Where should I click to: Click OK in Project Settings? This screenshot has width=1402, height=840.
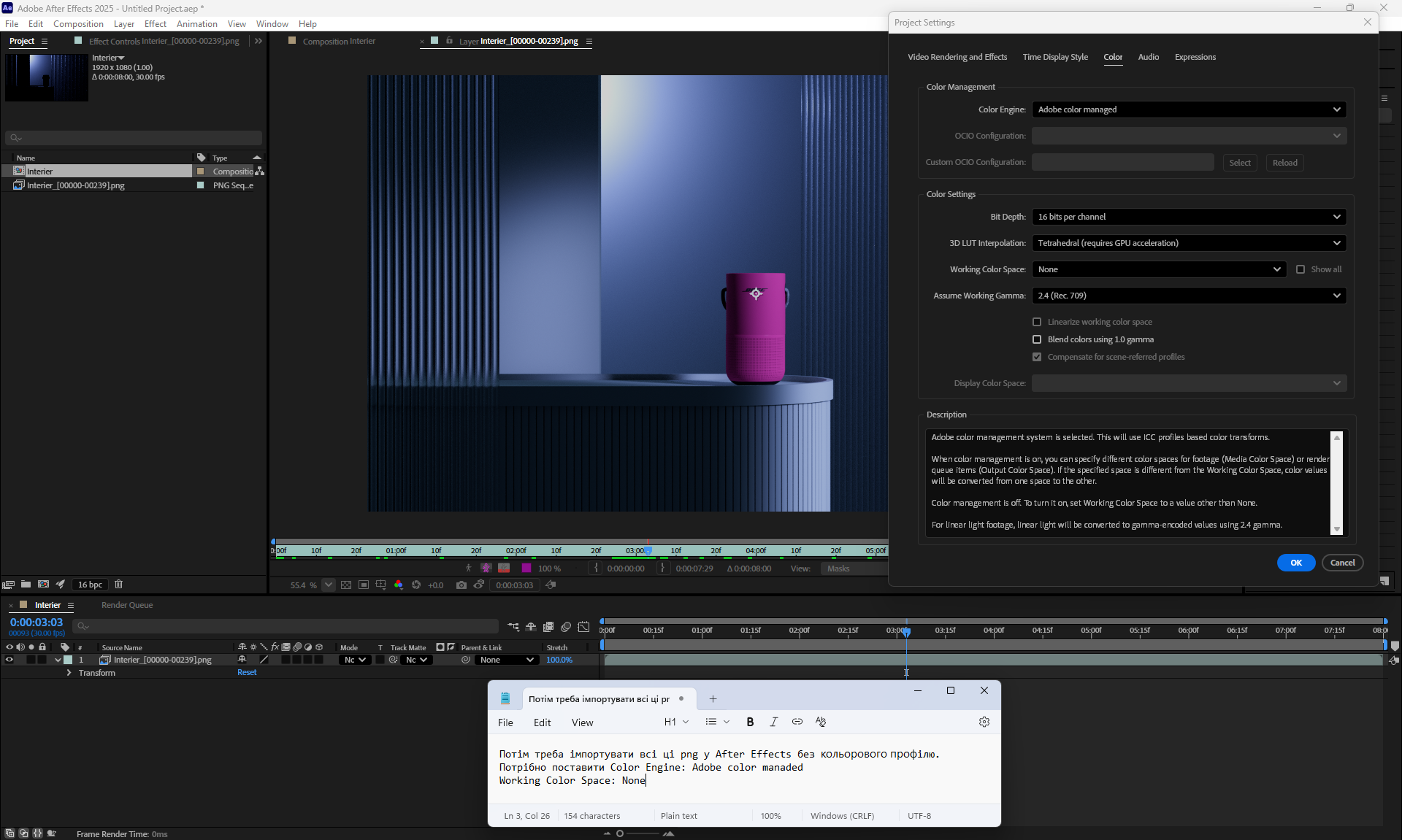(1295, 563)
